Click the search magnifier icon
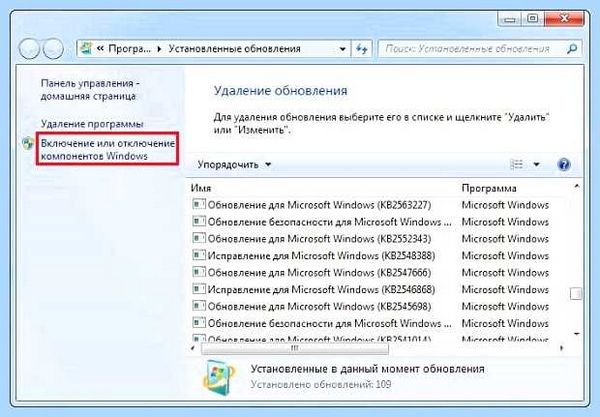Viewport: 600px width, 417px height. click(572, 49)
